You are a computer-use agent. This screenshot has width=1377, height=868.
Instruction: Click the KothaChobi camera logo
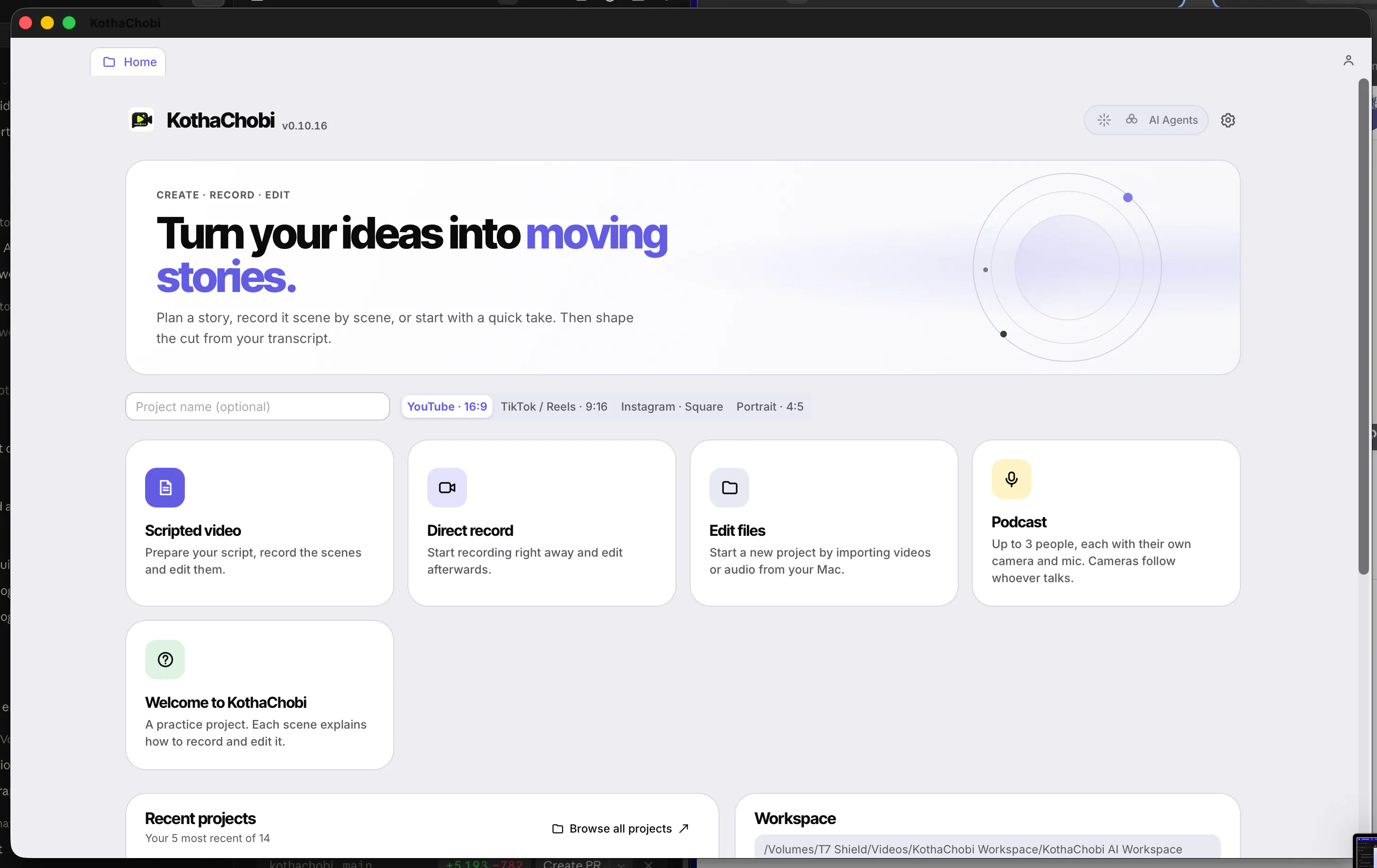click(141, 120)
